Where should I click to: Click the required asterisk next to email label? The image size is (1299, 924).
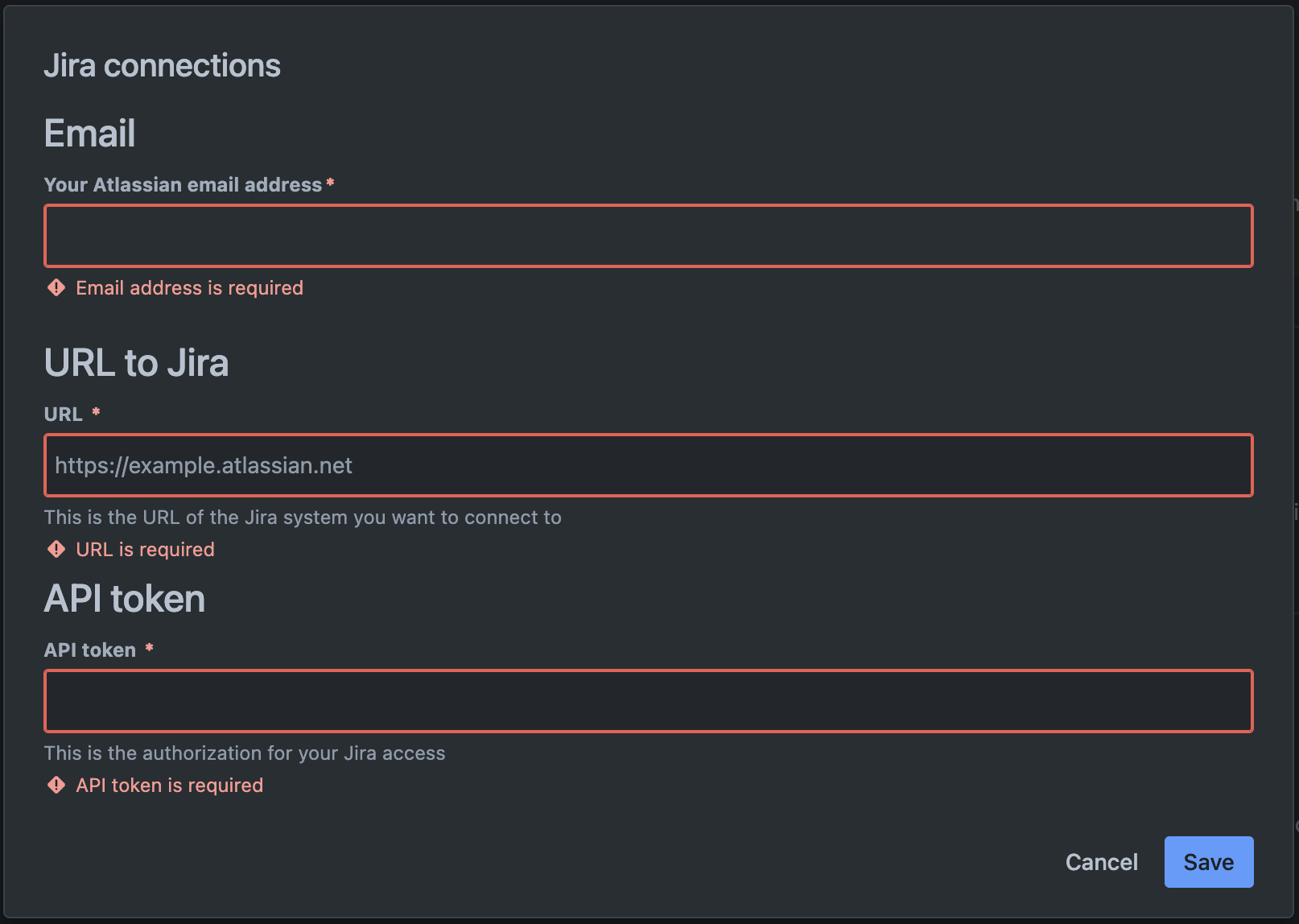tap(330, 184)
